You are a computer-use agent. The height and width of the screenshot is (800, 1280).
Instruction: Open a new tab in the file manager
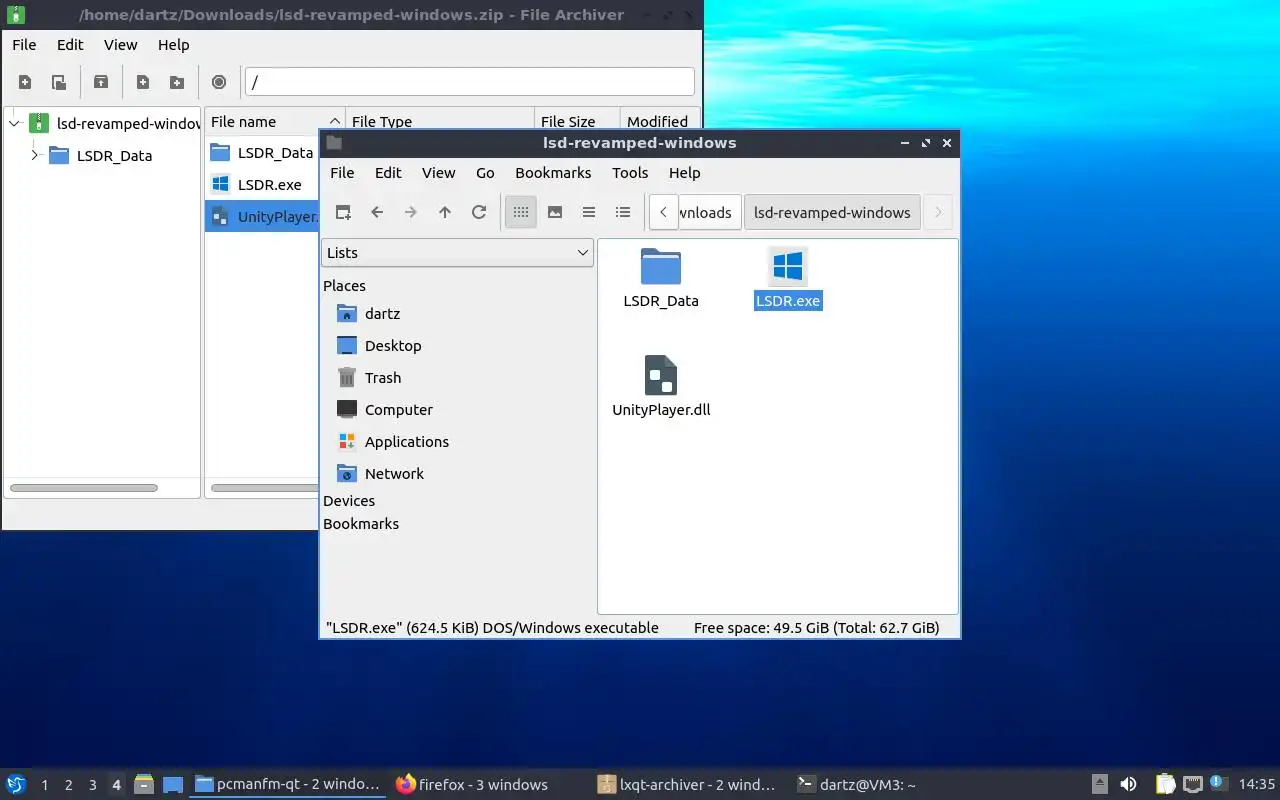pyautogui.click(x=343, y=212)
